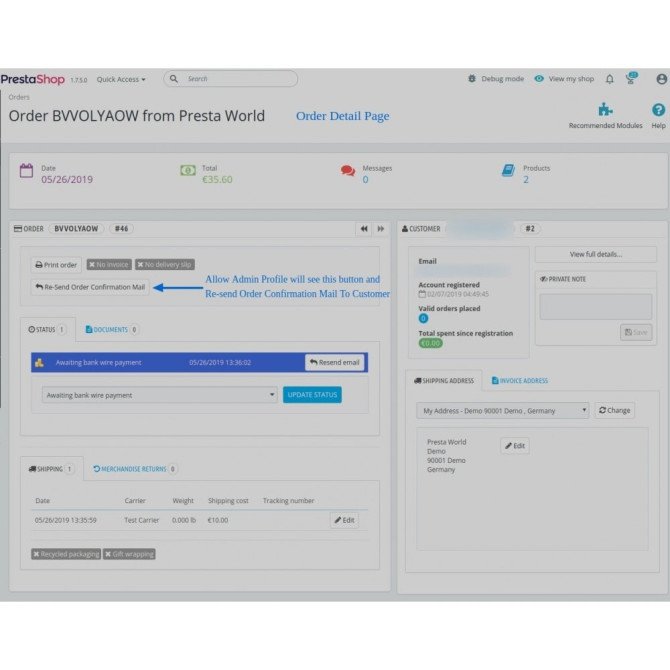Click the Update Status button

tap(312, 395)
